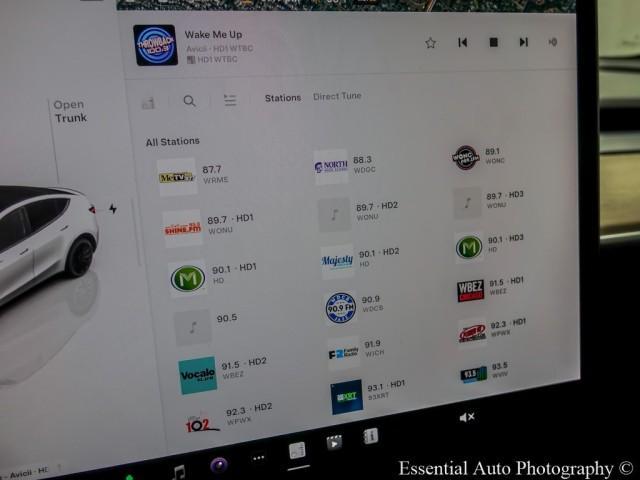Open the station list options icon
Viewport: 640px width, 480px height.
pyautogui.click(x=230, y=100)
